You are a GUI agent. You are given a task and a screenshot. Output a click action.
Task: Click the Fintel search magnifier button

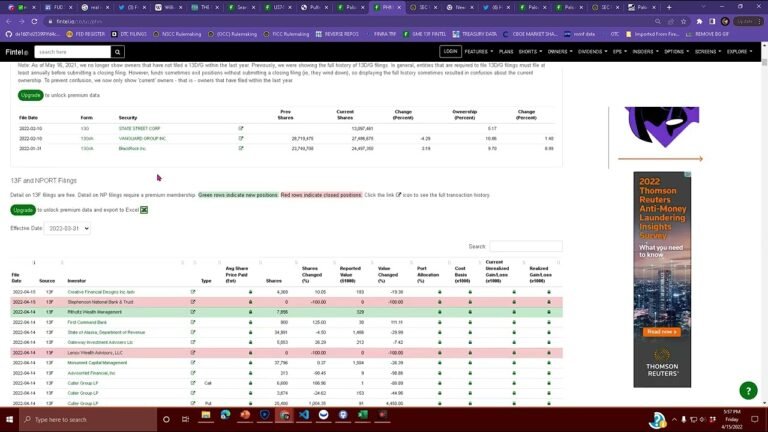118,52
